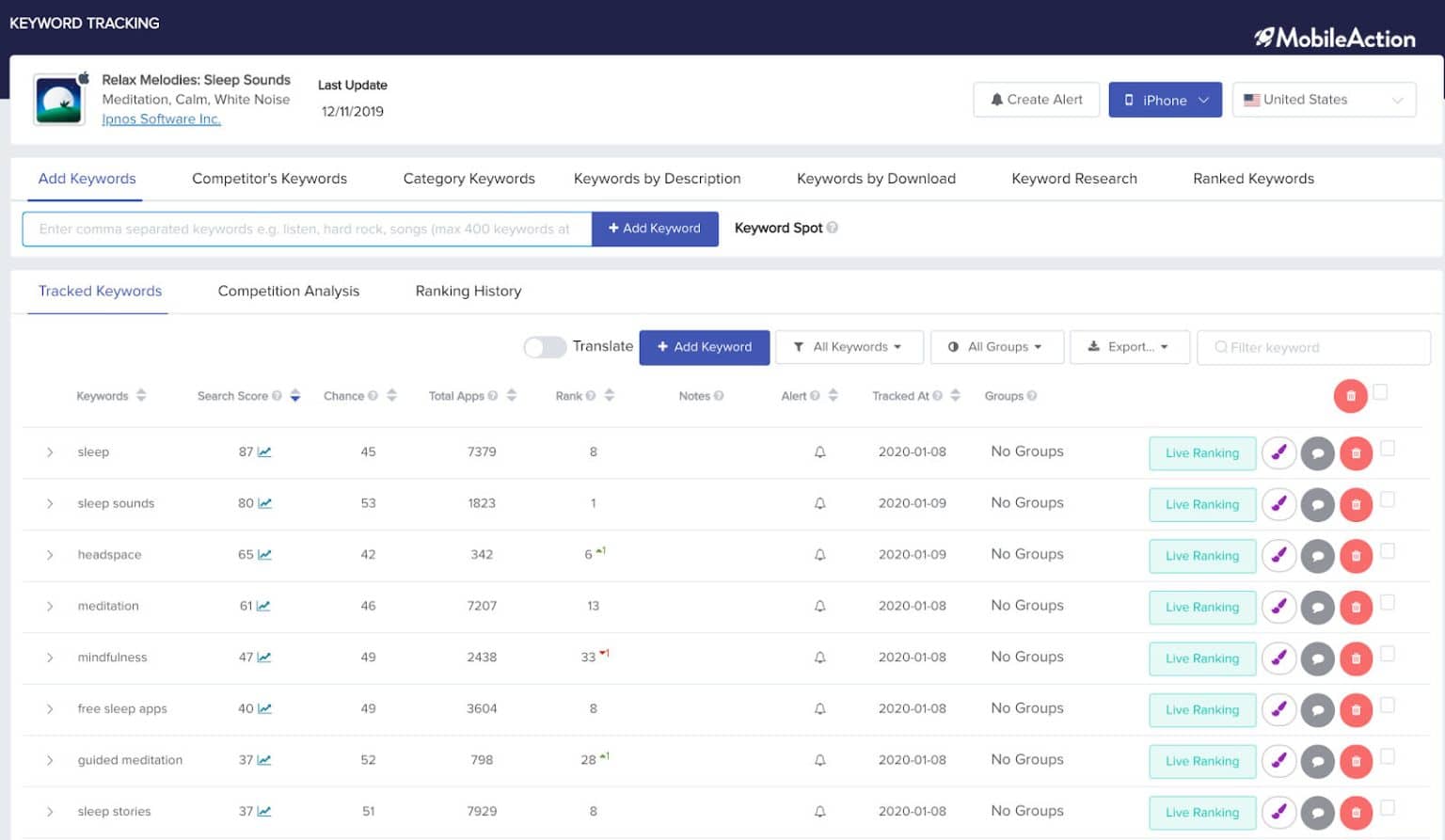Open the Keyword Research tab

pos(1073,179)
